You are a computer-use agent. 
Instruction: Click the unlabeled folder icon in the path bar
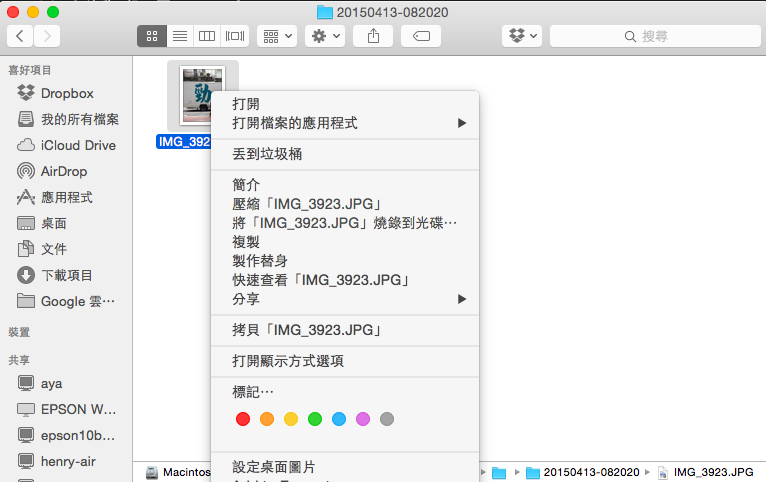499,473
